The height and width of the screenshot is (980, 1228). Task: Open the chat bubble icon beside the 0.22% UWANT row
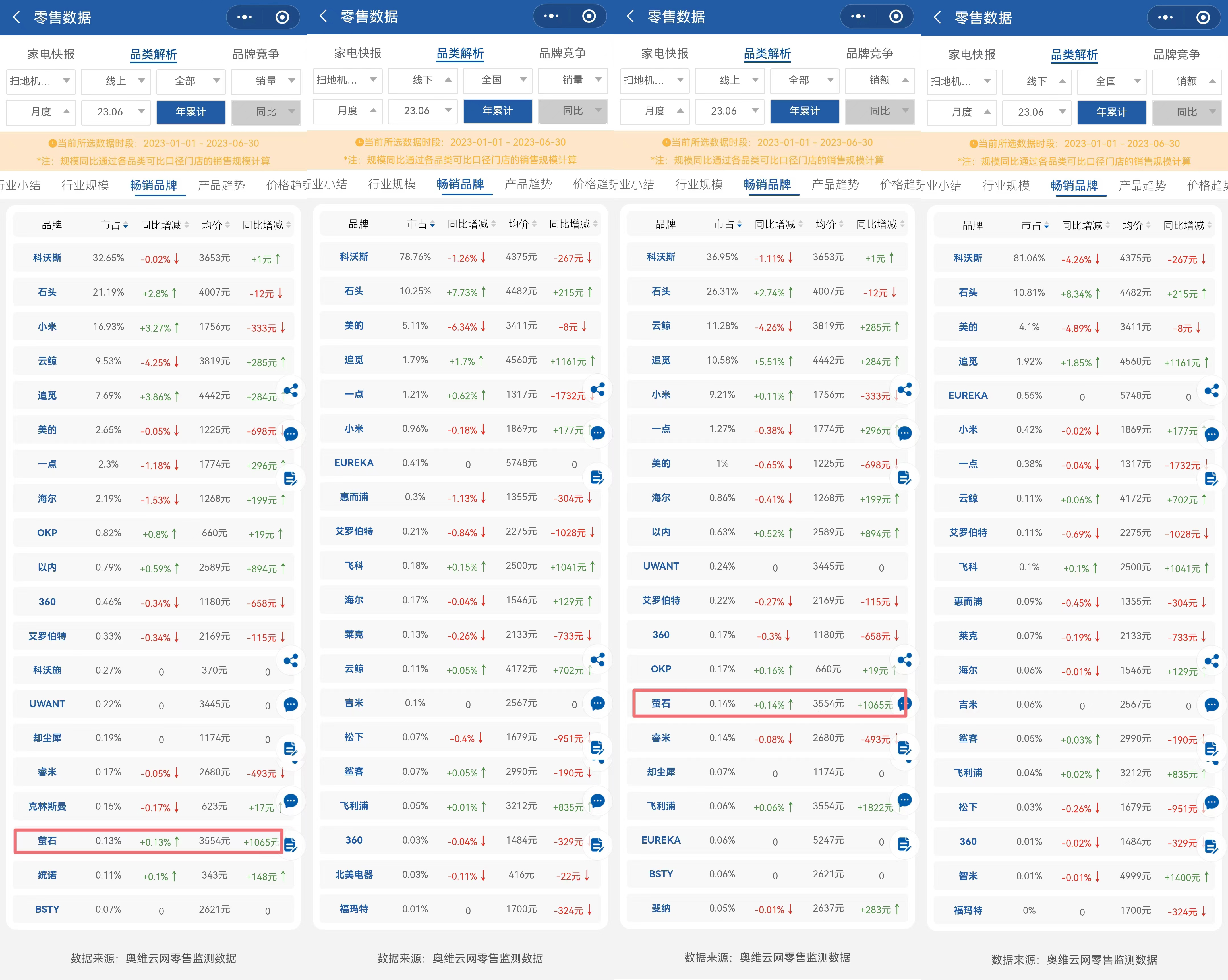coord(291,704)
